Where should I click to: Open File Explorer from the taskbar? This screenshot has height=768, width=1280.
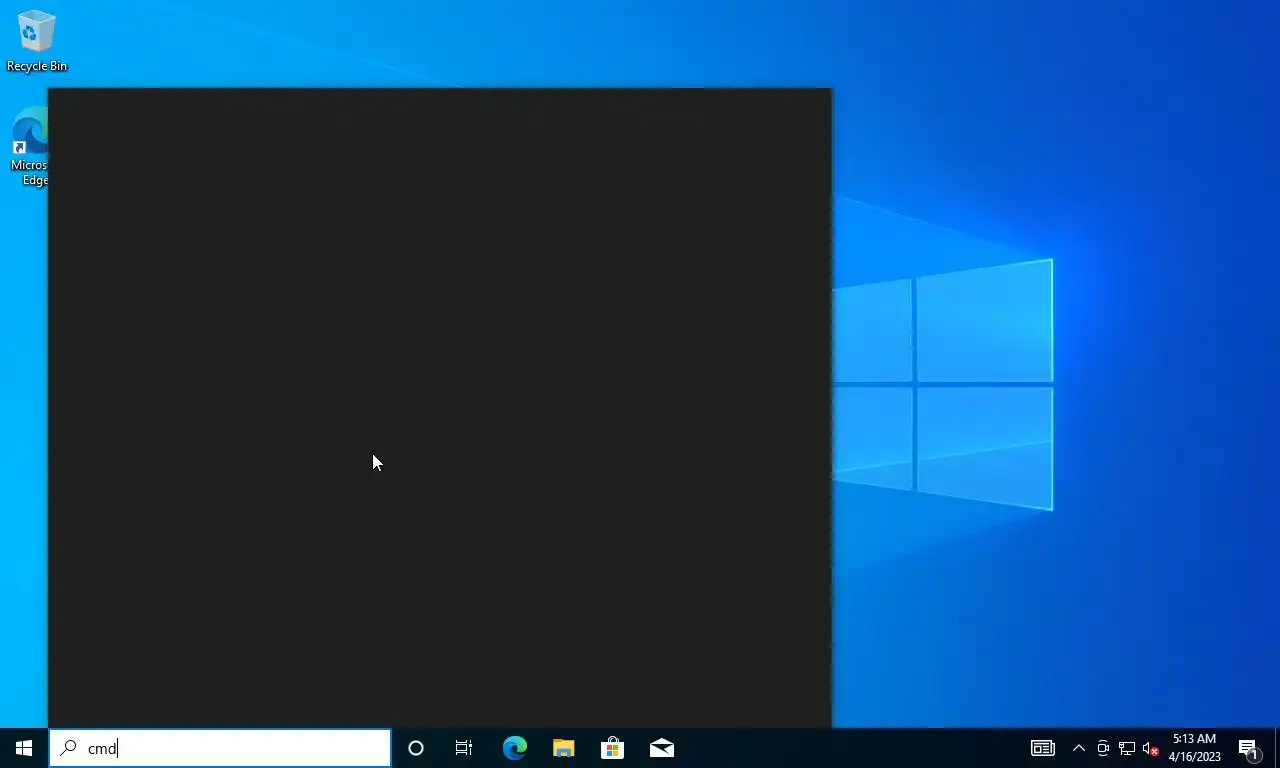pos(563,748)
